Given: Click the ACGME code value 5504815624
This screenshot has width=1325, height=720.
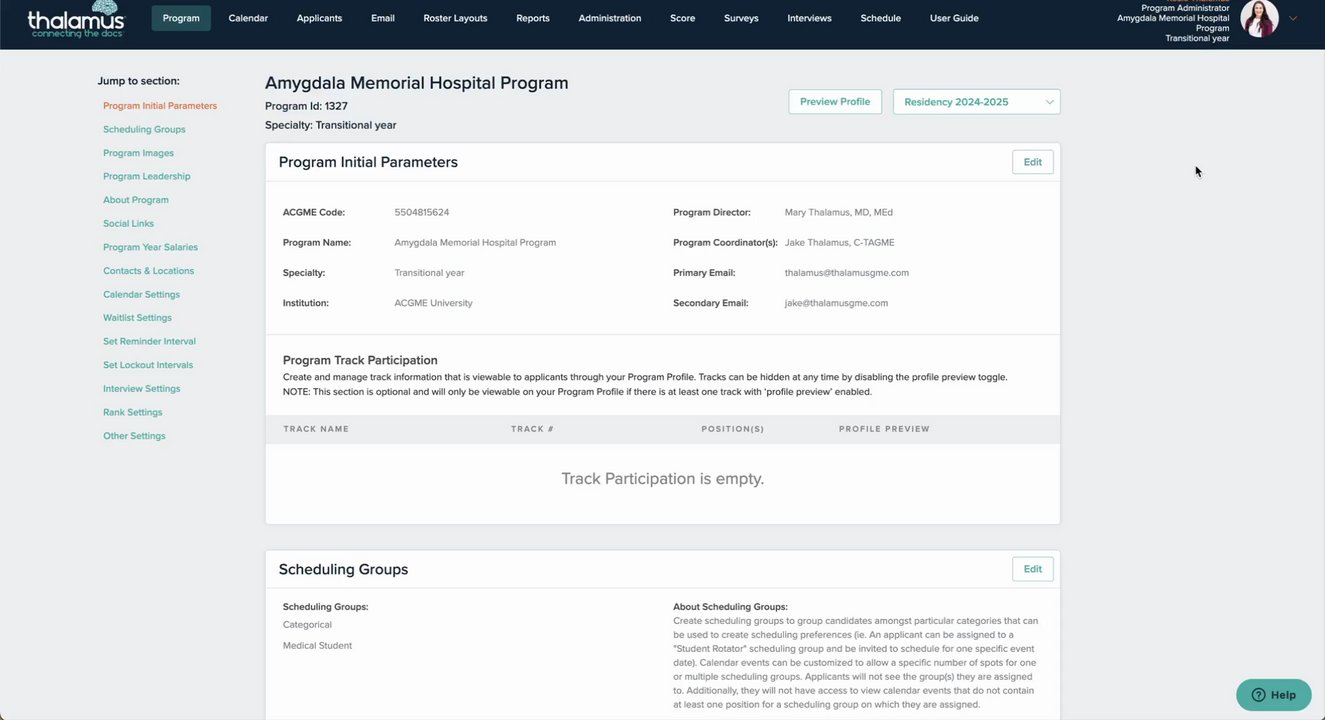Looking at the screenshot, I should (x=422, y=213).
